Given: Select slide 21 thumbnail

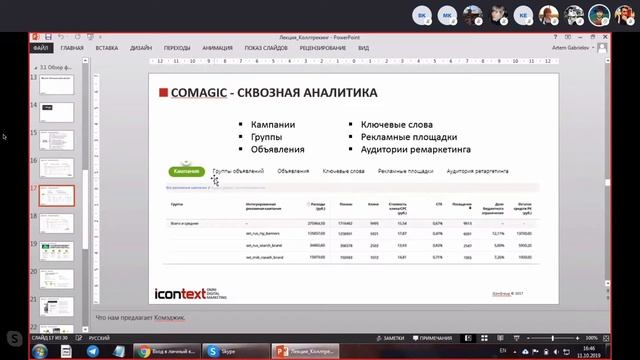Looking at the screenshot, I should 56,307.
